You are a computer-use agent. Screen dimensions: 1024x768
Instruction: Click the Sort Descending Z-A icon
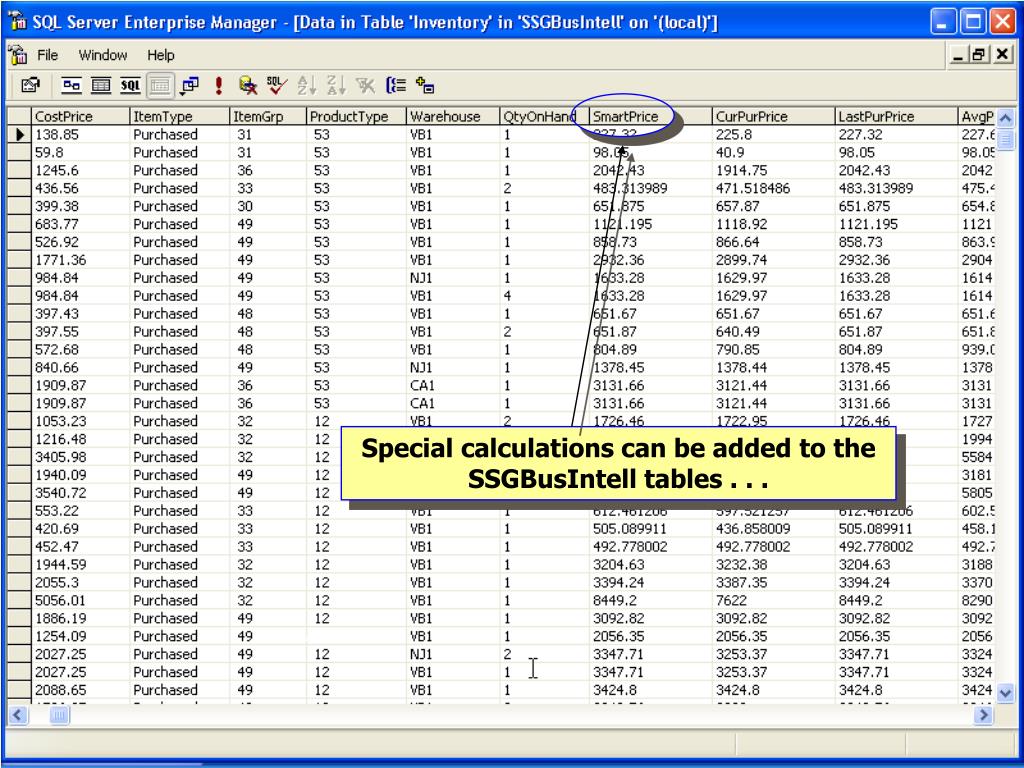336,86
